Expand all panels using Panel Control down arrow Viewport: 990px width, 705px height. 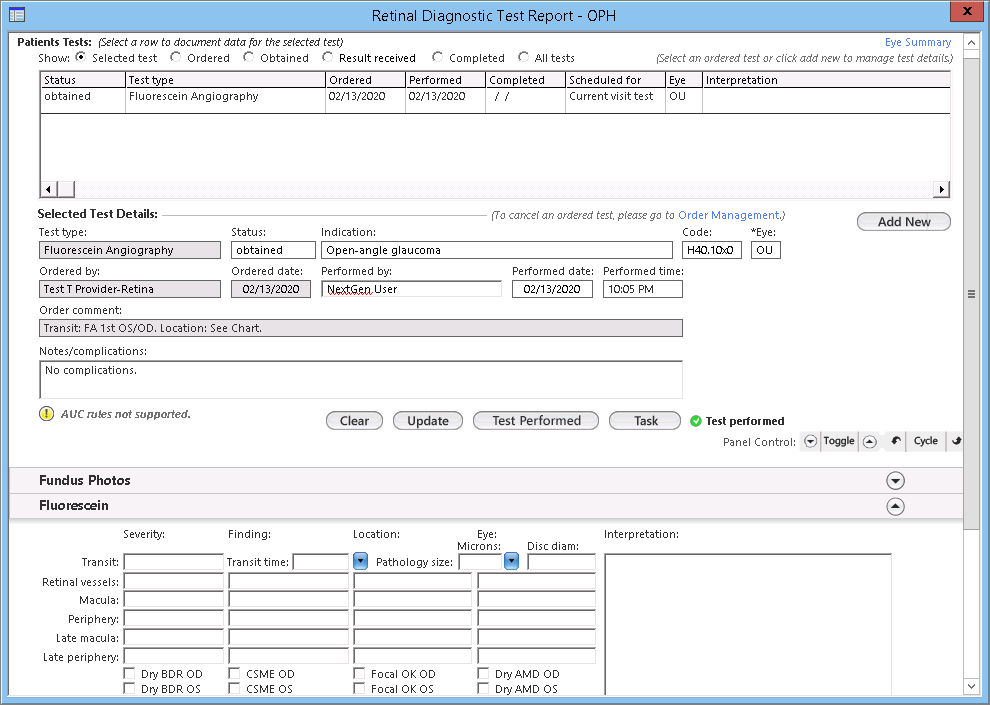811,441
